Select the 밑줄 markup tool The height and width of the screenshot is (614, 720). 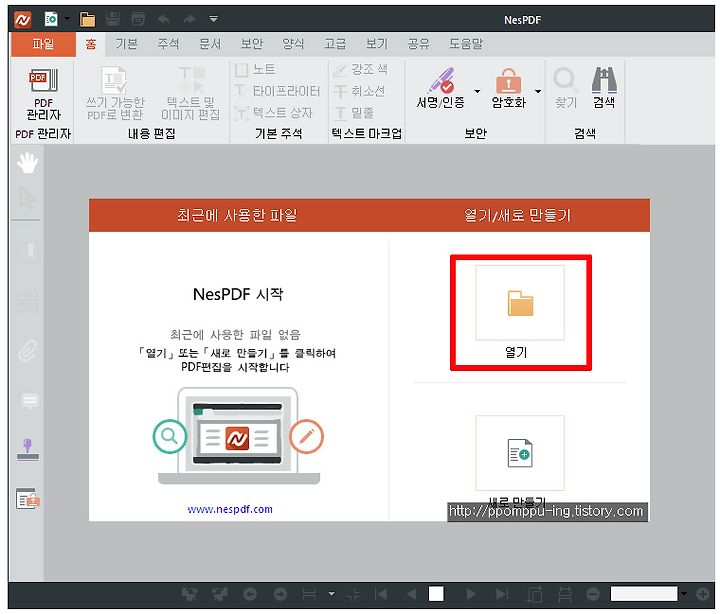tap(354, 113)
